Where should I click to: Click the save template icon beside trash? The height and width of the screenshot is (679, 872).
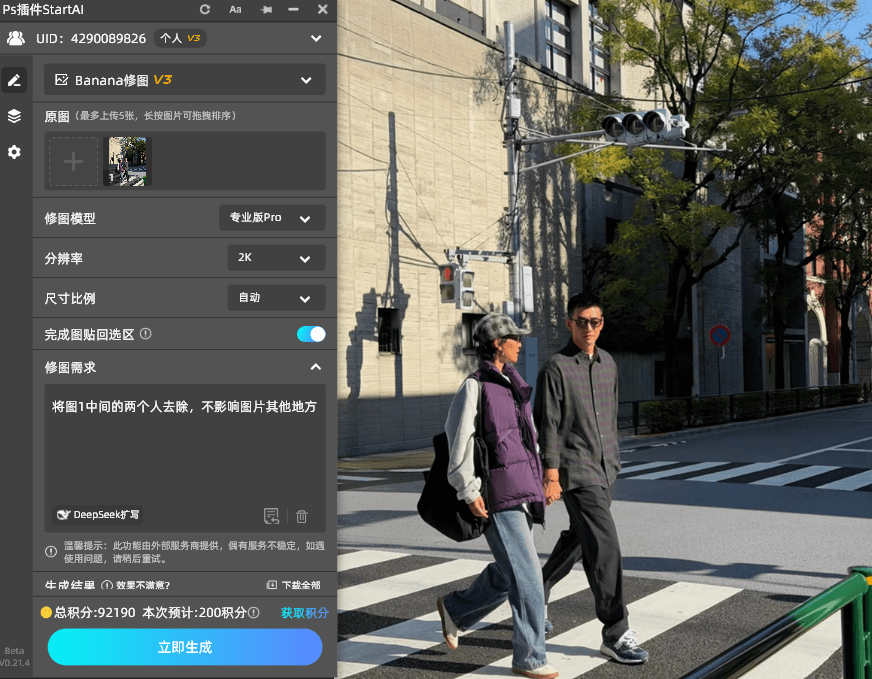[x=271, y=515]
